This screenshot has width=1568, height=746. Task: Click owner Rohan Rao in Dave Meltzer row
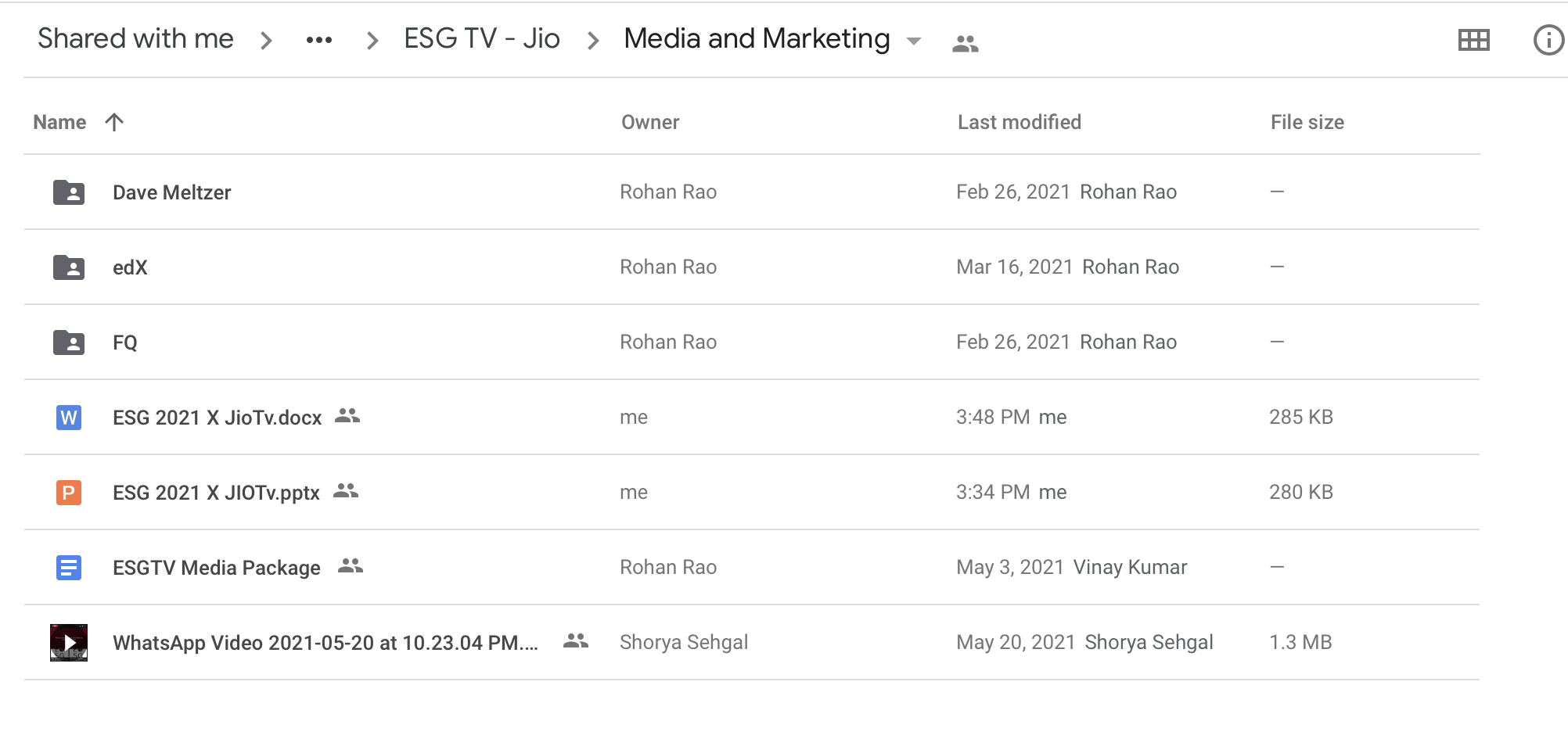(x=668, y=192)
